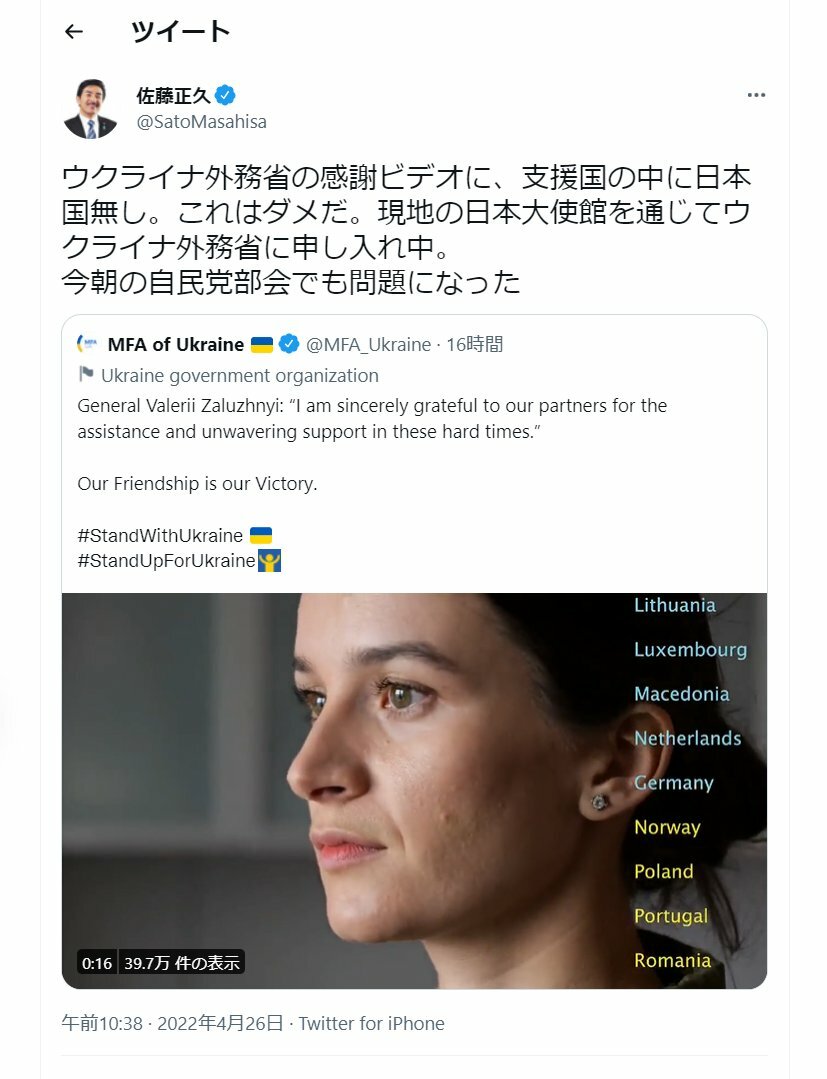Open the @SatoMasahisa handle
Screen dimensions: 827x1079
point(202,122)
